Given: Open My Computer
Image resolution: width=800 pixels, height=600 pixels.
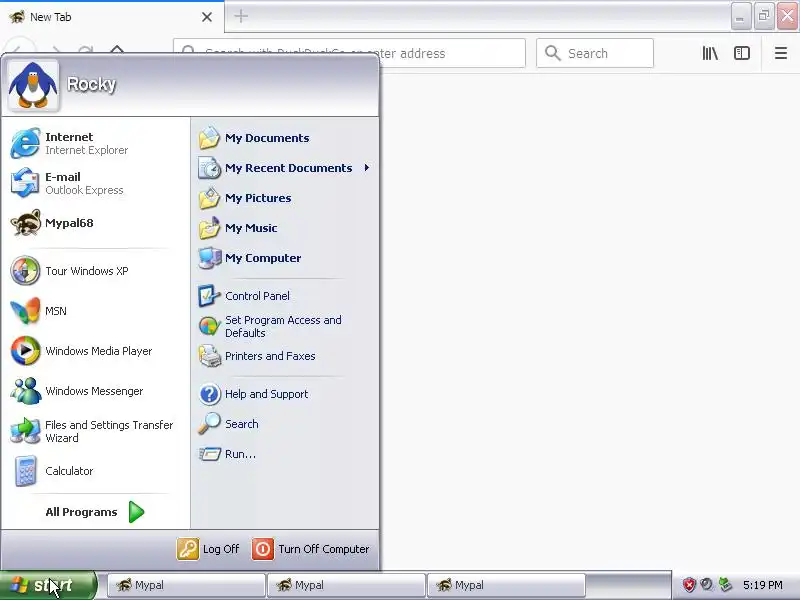Looking at the screenshot, I should coord(284,258).
